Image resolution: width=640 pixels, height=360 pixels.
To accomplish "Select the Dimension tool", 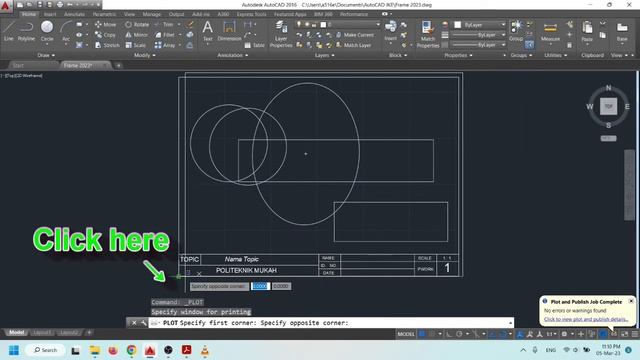I will (x=229, y=31).
